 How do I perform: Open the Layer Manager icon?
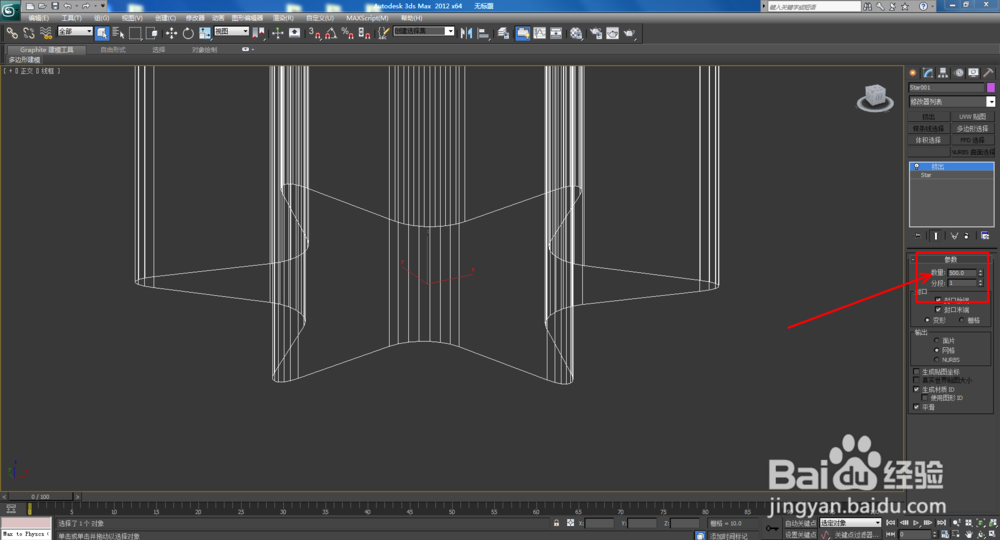pos(503,33)
